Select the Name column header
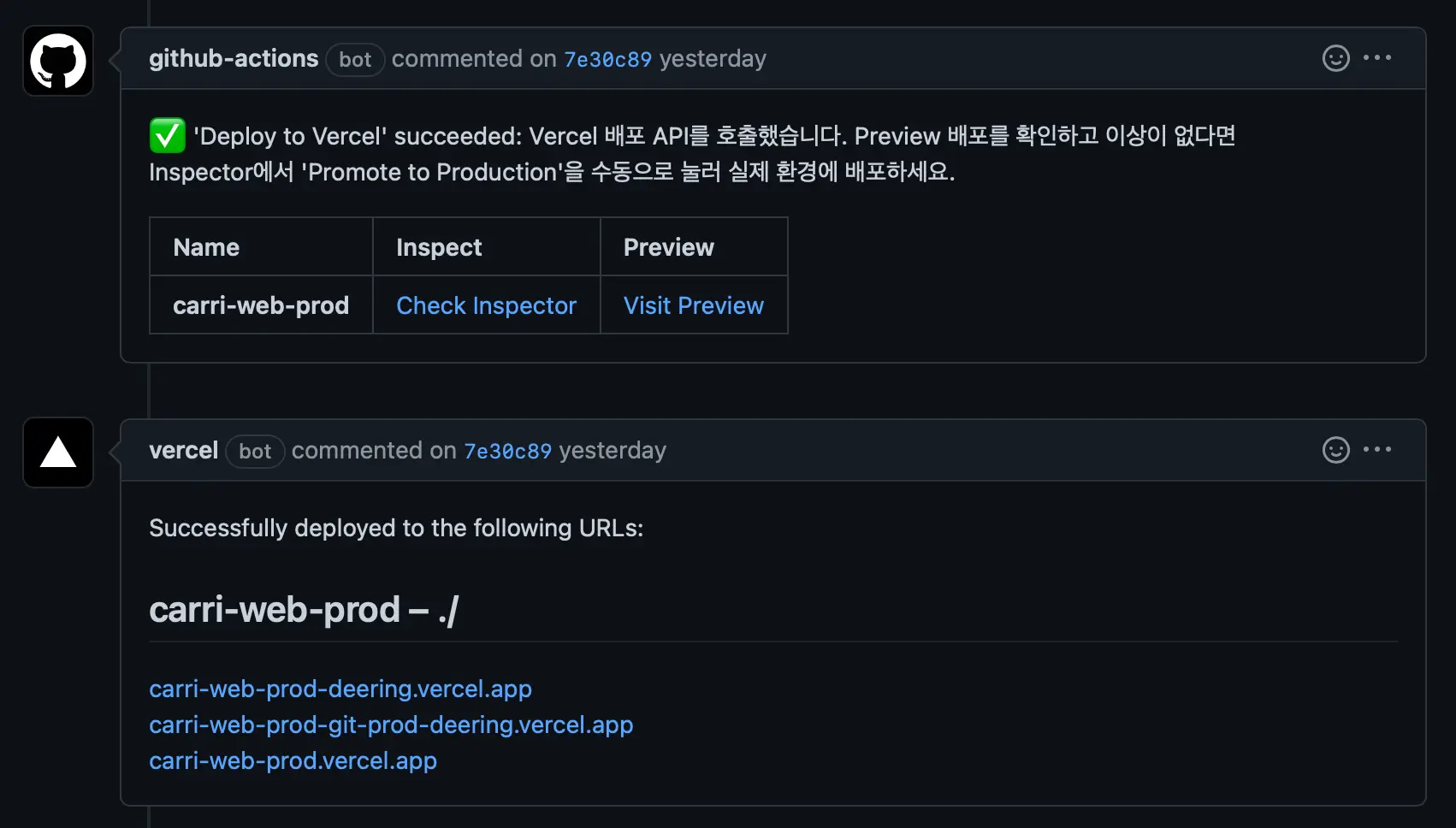The width and height of the screenshot is (1456, 828). (x=261, y=247)
